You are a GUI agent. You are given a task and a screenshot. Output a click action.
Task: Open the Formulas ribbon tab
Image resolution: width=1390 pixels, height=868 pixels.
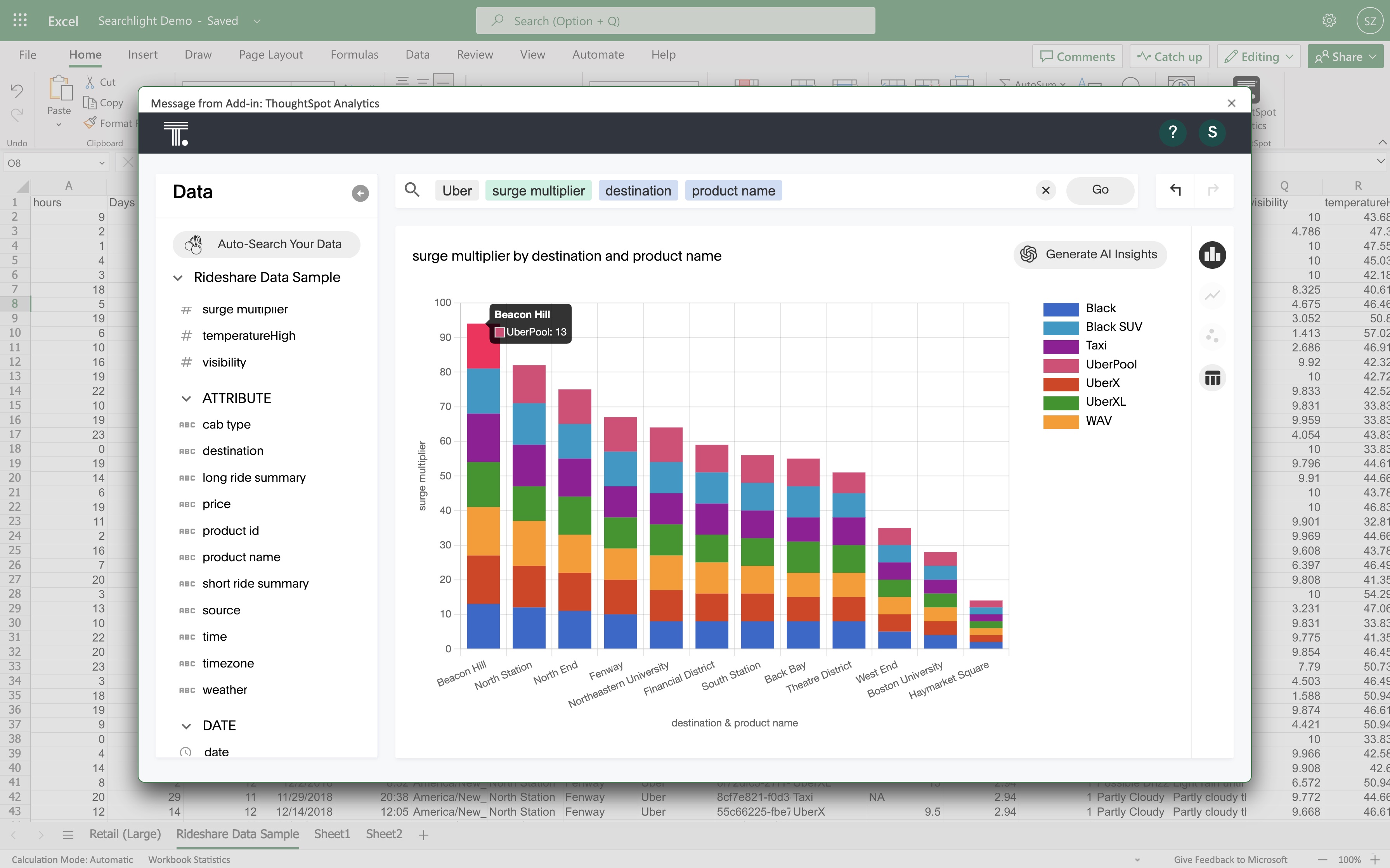(354, 55)
